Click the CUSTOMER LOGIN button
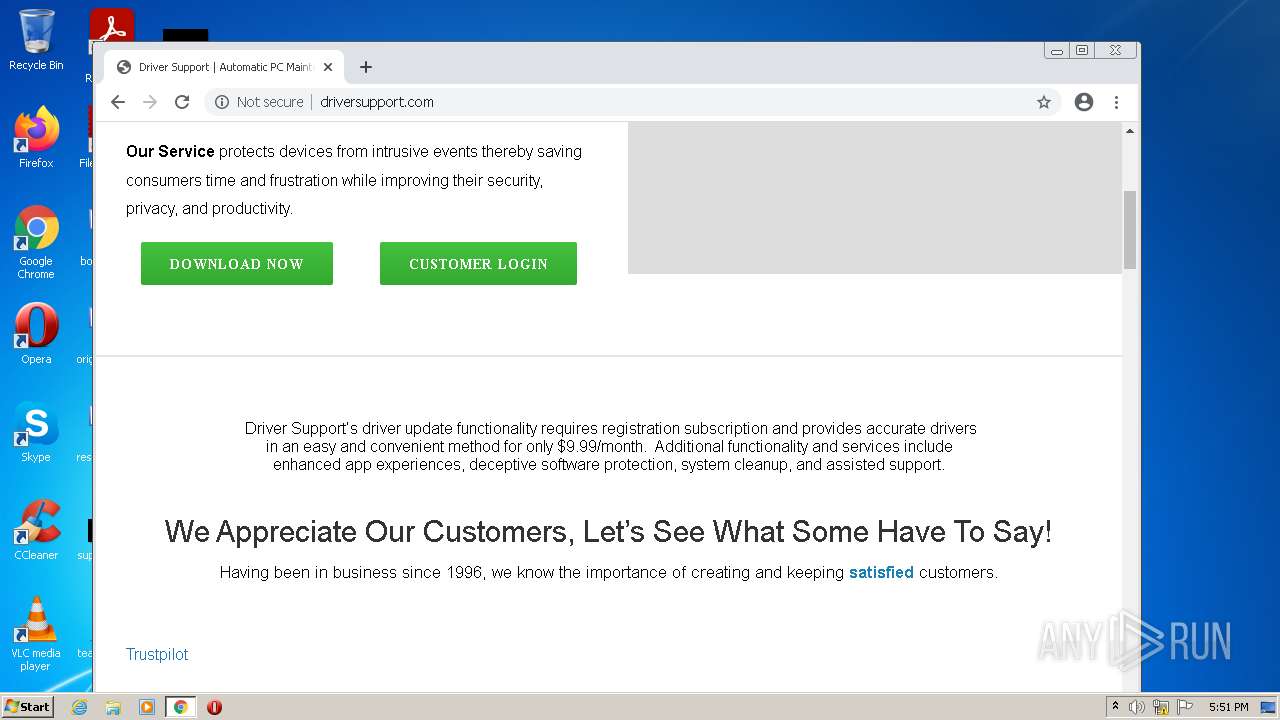The height and width of the screenshot is (720, 1280). (478, 264)
